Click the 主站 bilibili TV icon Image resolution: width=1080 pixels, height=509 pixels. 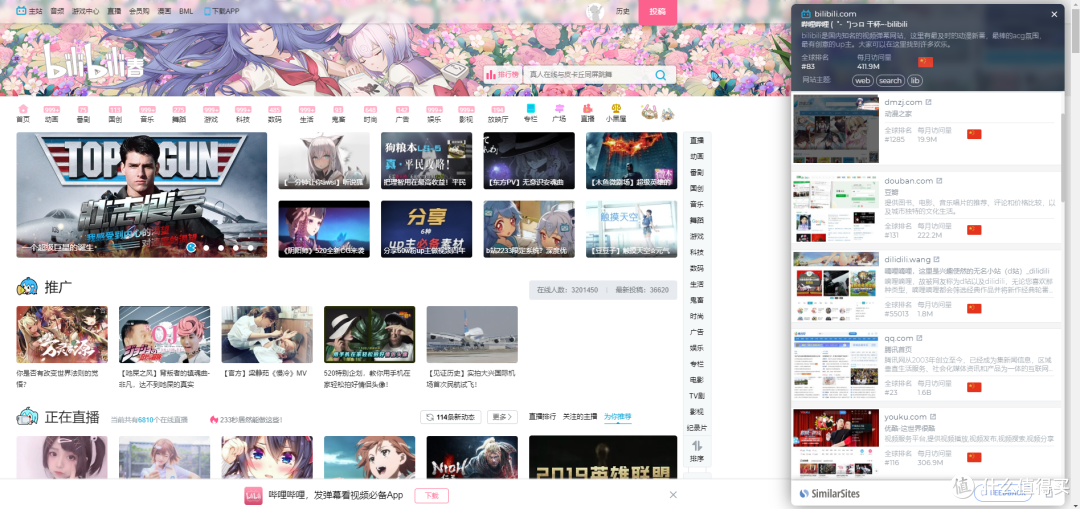pos(22,12)
